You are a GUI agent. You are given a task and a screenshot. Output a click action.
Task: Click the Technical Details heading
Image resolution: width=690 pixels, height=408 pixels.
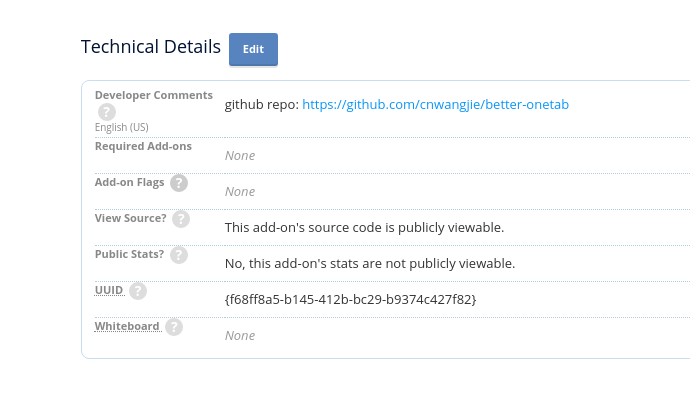[151, 47]
